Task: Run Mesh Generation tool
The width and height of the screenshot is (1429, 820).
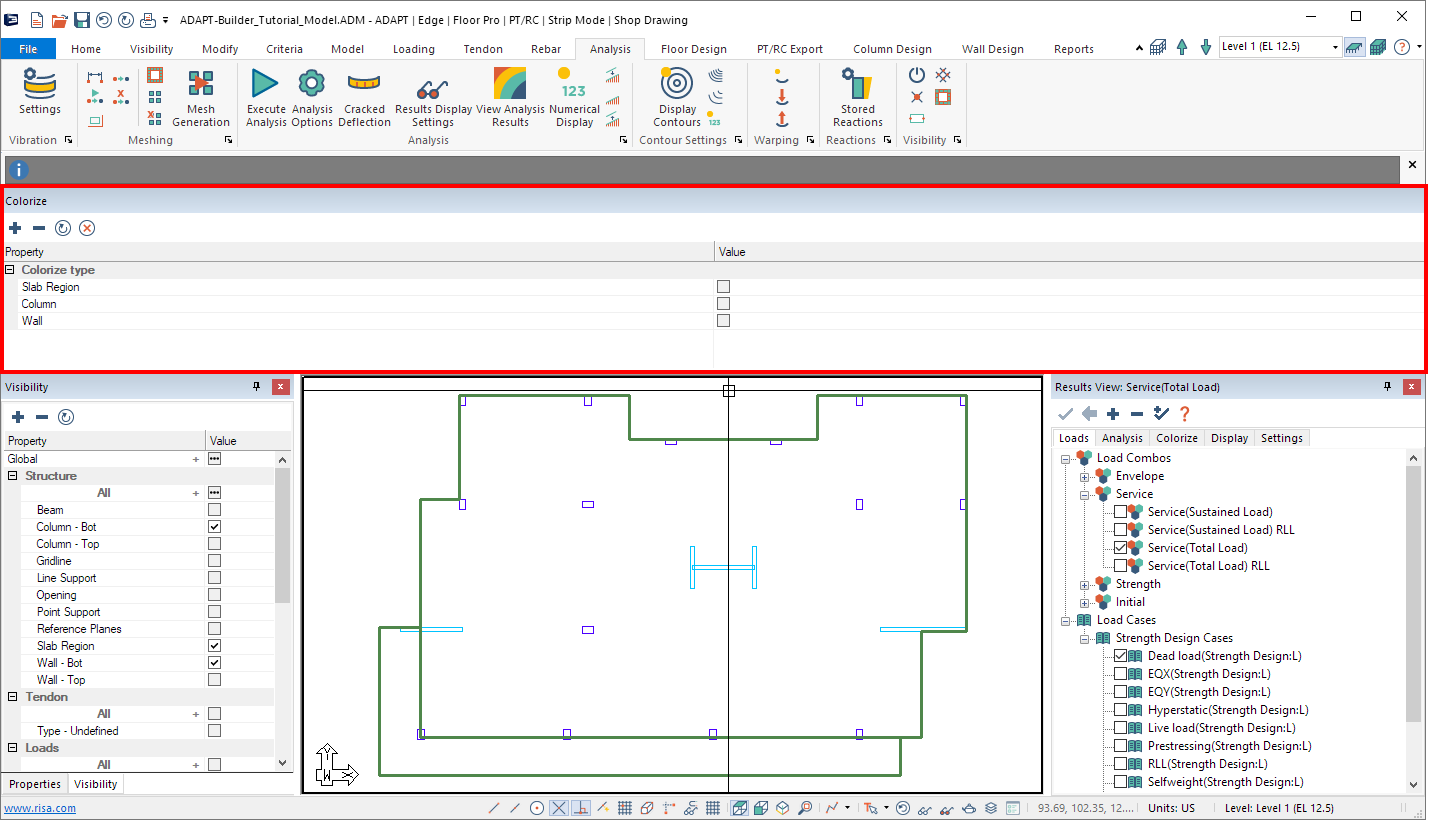Action: [x=201, y=85]
